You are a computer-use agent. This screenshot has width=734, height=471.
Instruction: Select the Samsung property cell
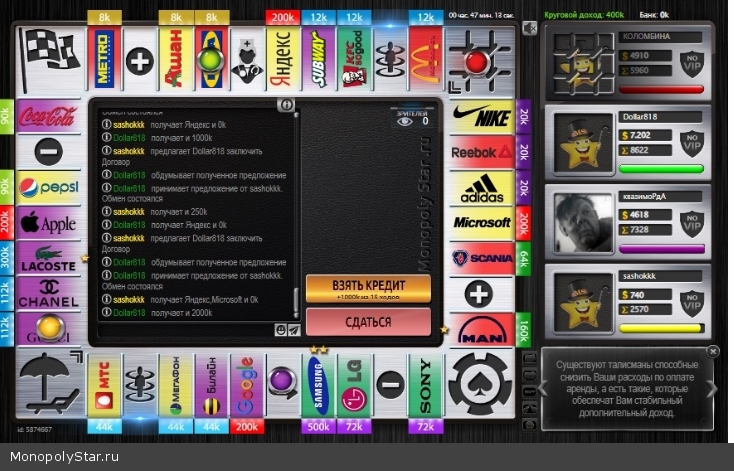pos(318,385)
